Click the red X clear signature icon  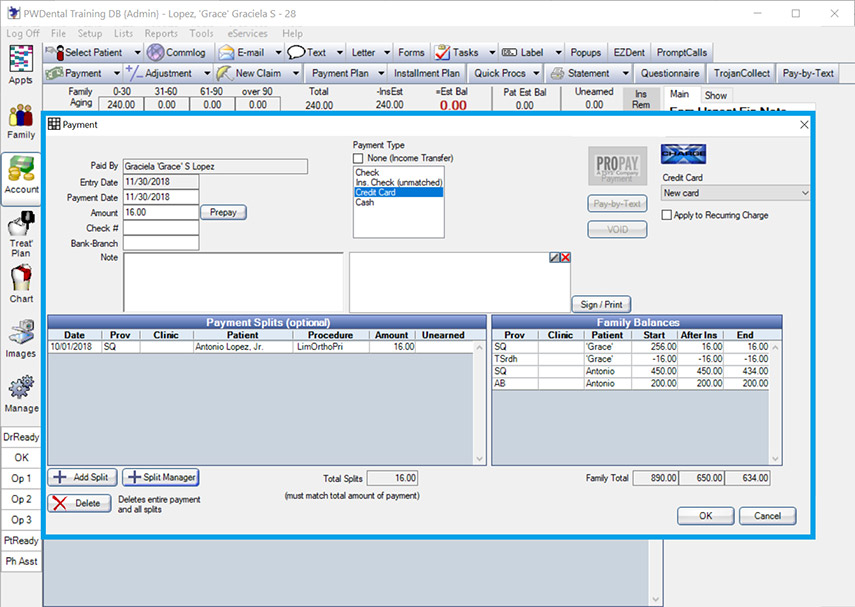pyautogui.click(x=565, y=257)
